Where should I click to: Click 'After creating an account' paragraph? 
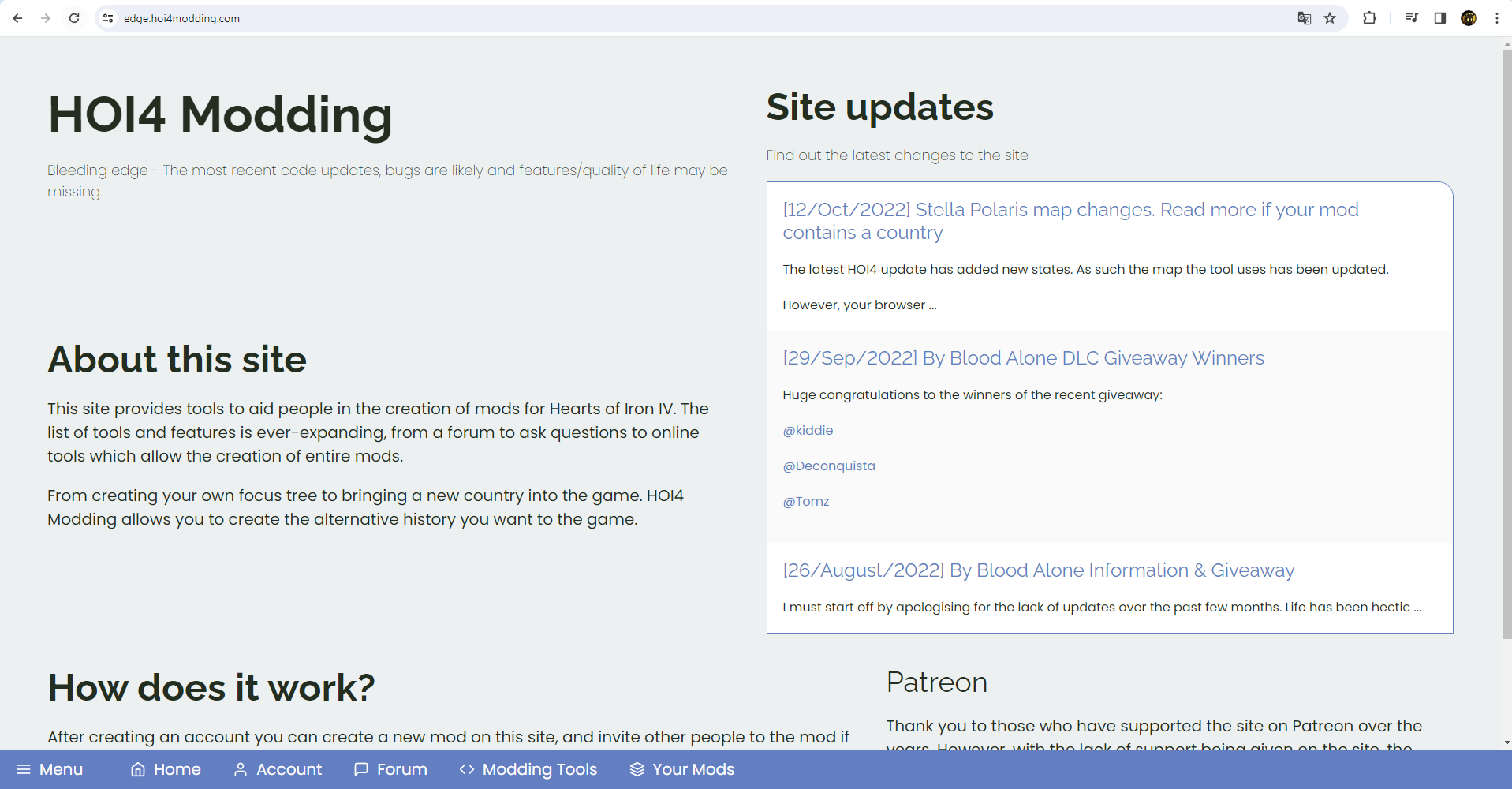448,737
